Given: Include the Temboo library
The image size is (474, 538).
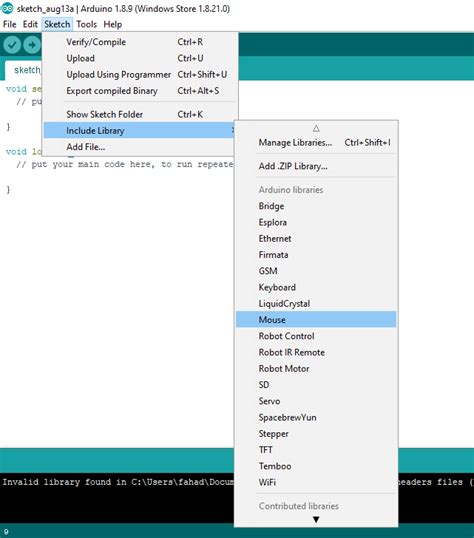Looking at the screenshot, I should pyautogui.click(x=316, y=466).
